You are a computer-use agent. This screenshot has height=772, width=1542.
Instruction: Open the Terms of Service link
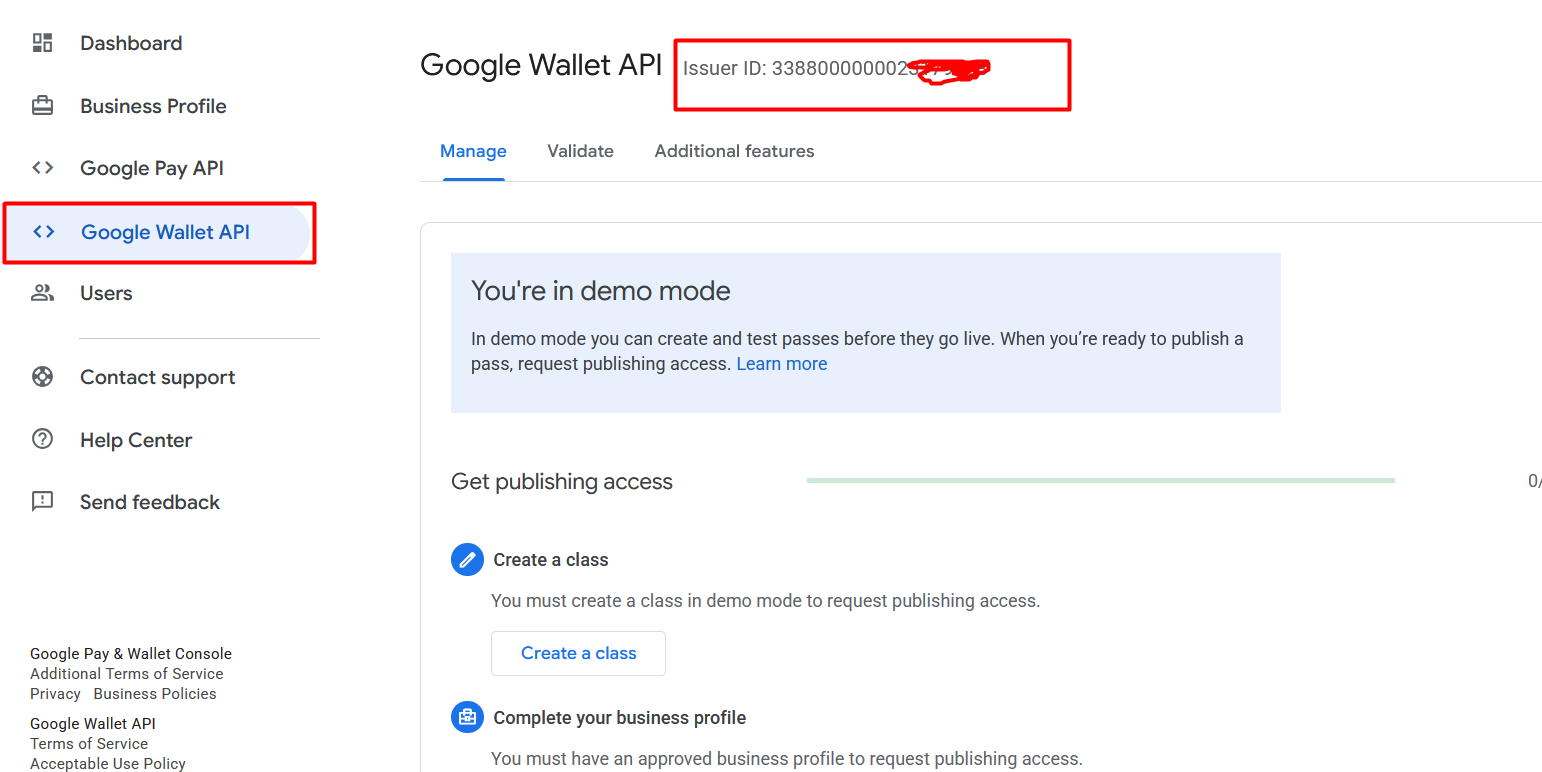coord(89,744)
